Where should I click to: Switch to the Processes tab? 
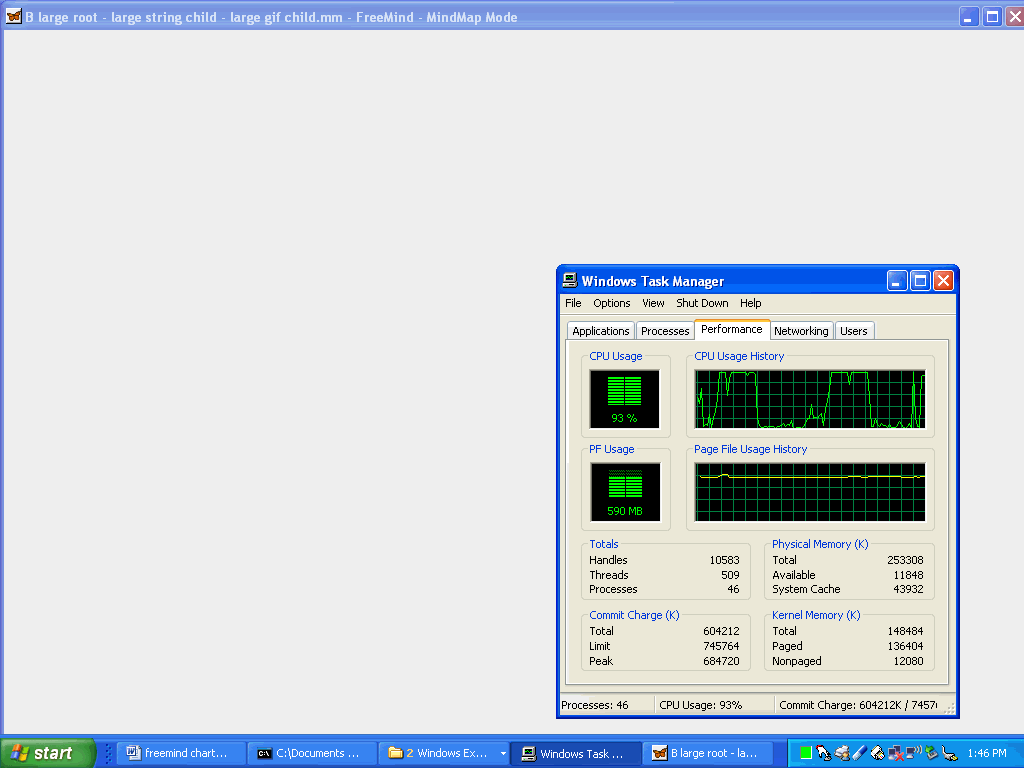665,331
